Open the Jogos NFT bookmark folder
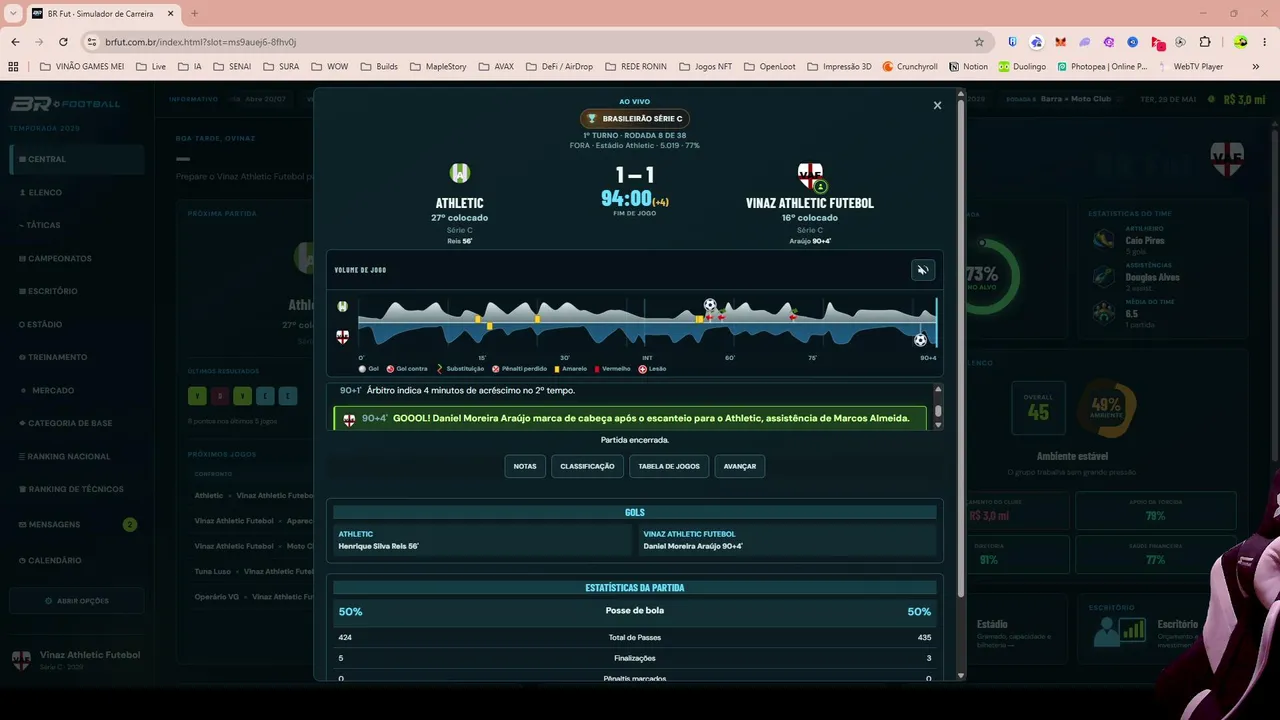 click(705, 67)
